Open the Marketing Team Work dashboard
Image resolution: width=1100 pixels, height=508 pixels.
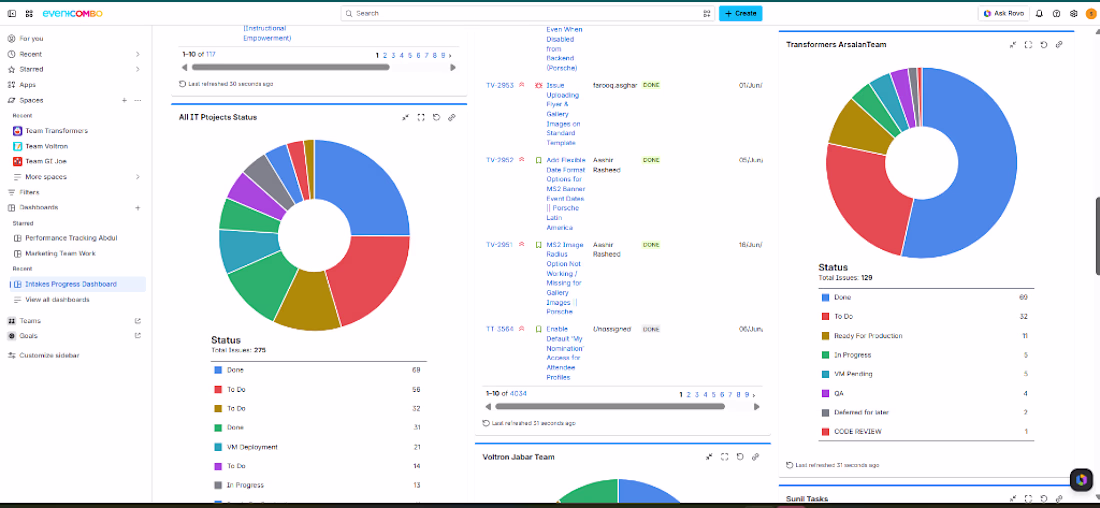(x=60, y=253)
